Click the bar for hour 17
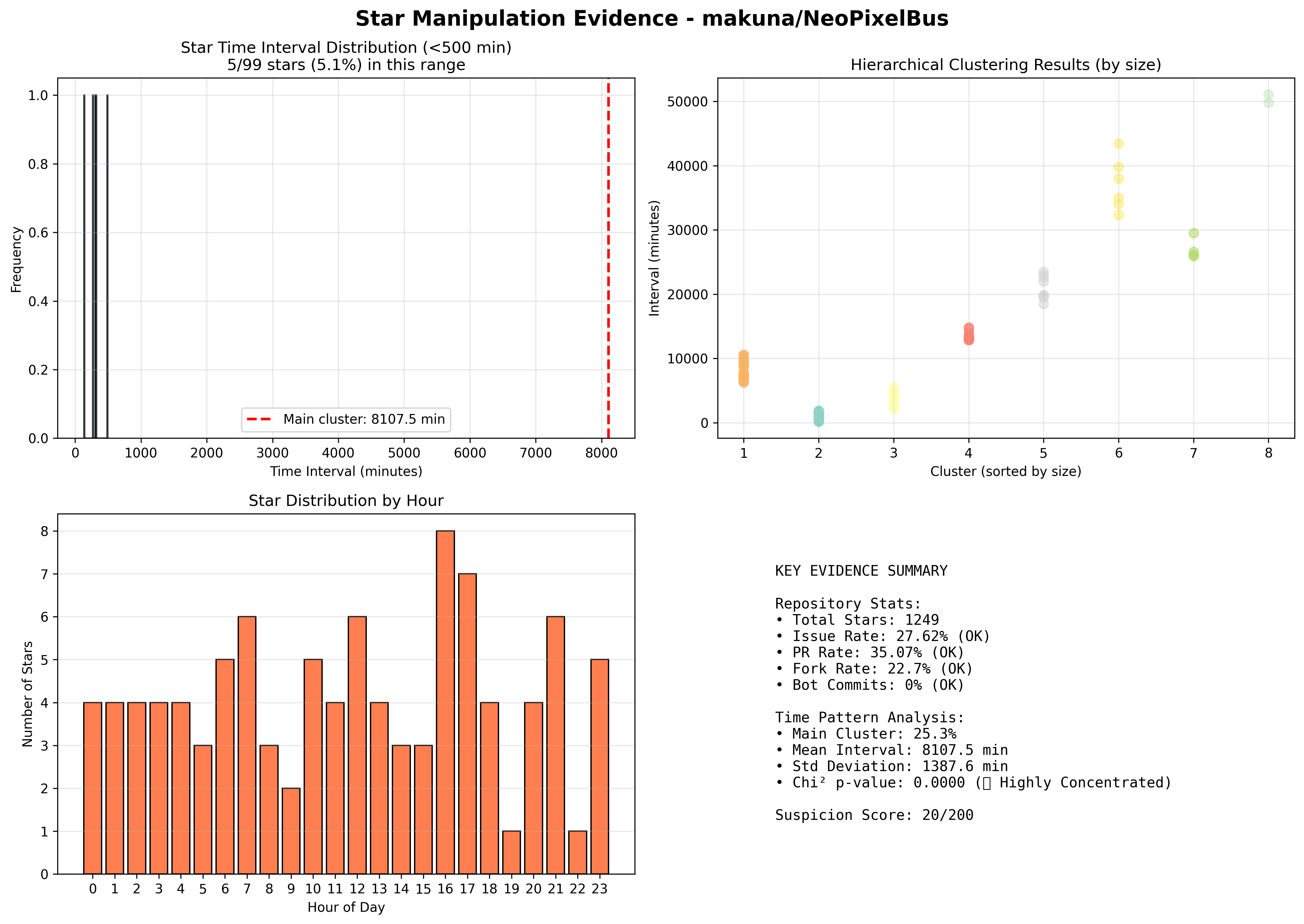Image resolution: width=1304 pixels, height=924 pixels. click(x=467, y=724)
